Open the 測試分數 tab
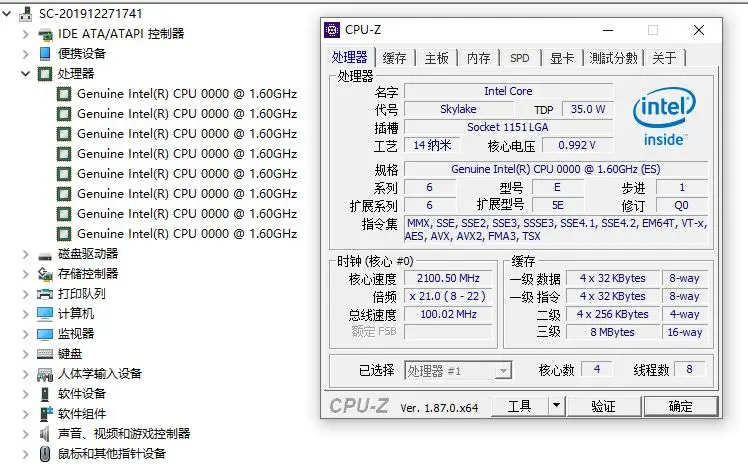This screenshot has height=466, width=748. tap(613, 58)
